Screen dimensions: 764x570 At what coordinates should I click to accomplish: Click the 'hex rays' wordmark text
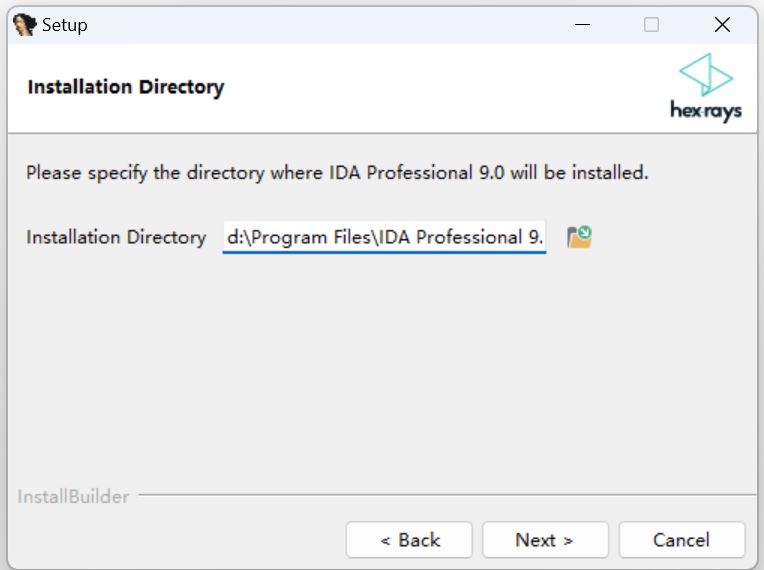706,111
